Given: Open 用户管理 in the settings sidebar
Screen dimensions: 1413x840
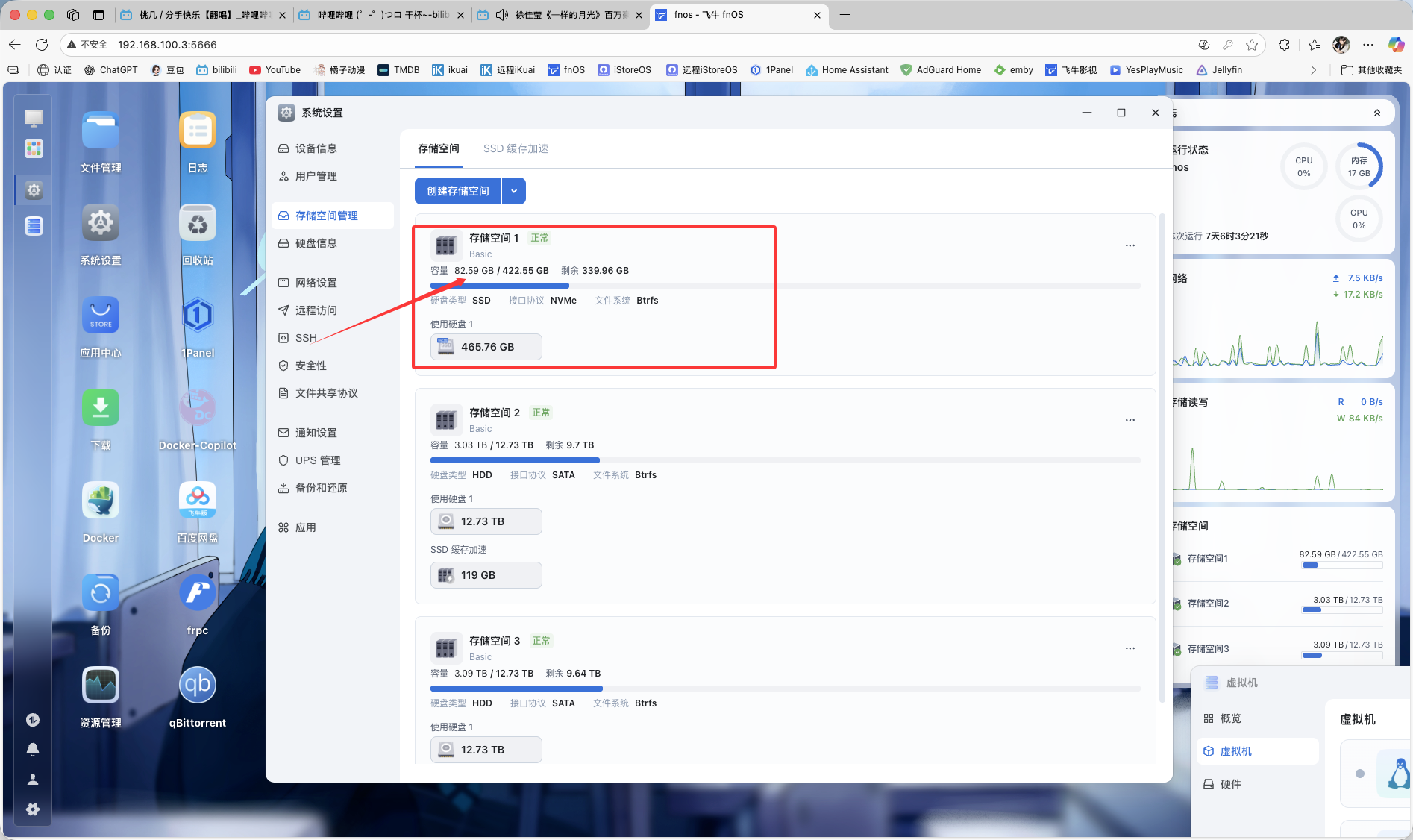Looking at the screenshot, I should click(333, 176).
